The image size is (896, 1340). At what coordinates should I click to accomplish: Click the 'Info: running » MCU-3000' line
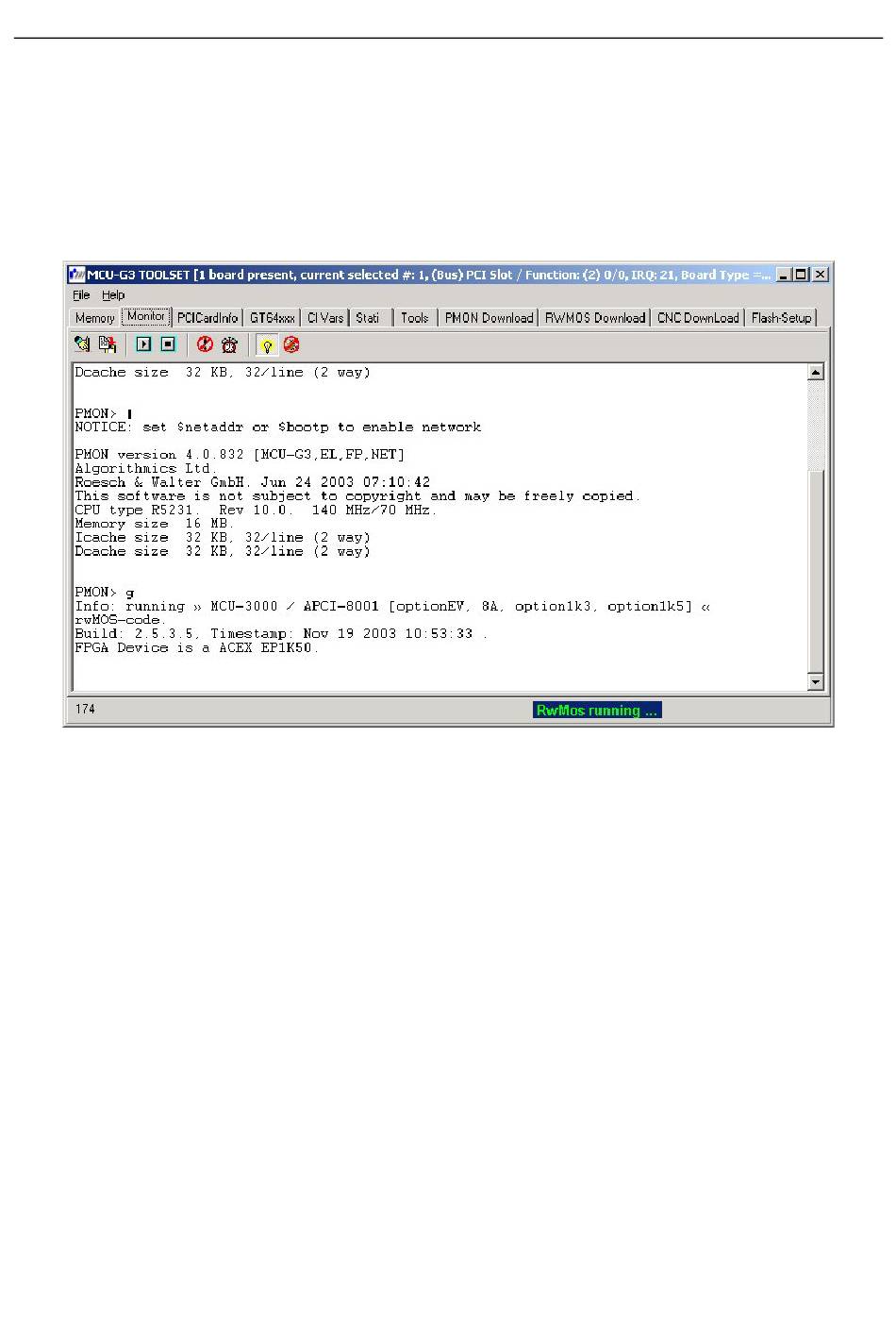(x=393, y=607)
